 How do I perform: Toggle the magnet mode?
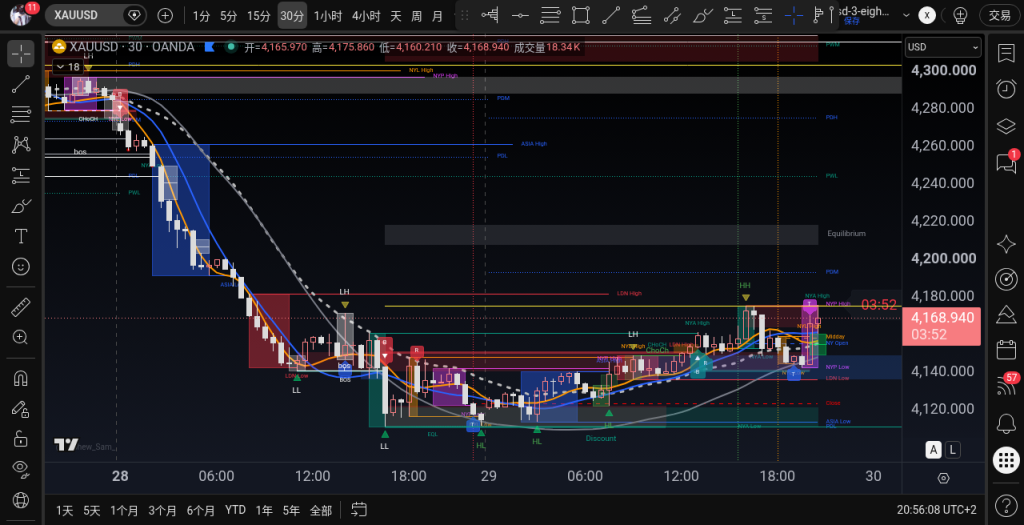[x=21, y=378]
